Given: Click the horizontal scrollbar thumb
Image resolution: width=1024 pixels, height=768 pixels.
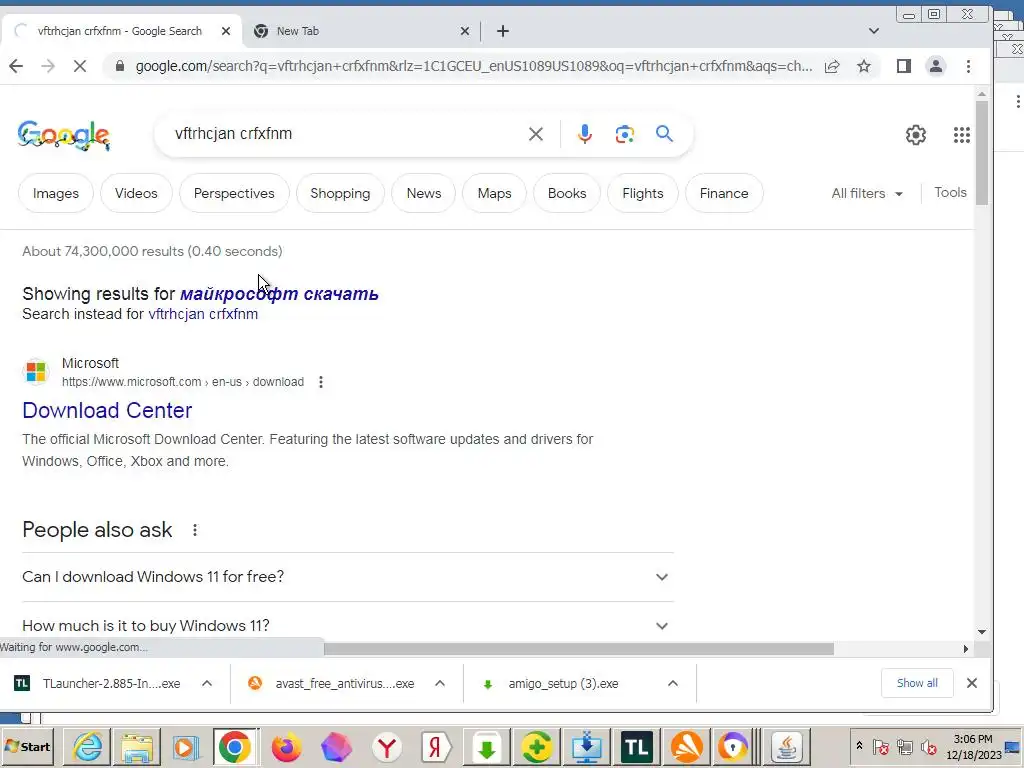Looking at the screenshot, I should click(579, 648).
